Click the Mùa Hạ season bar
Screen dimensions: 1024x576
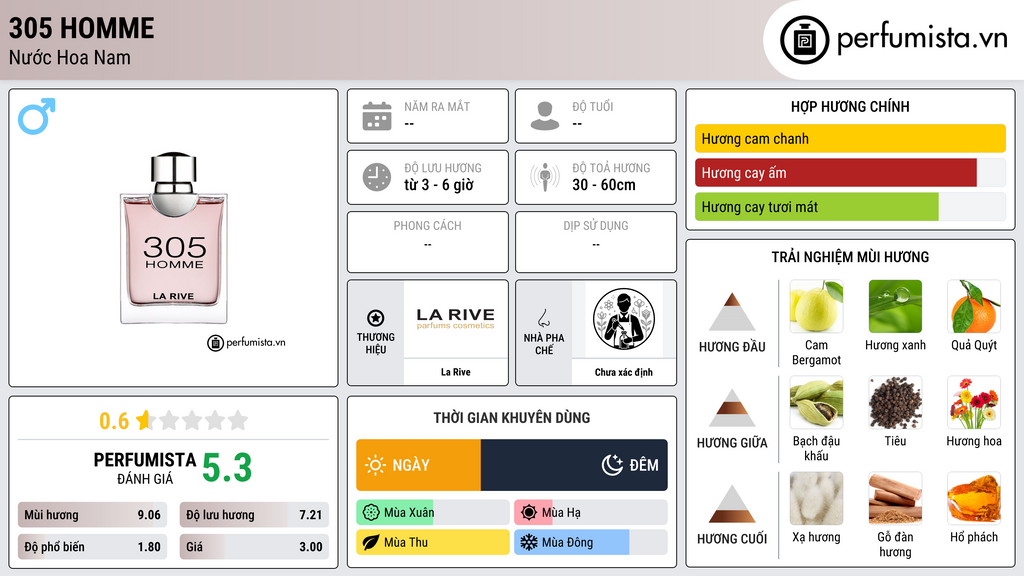click(x=591, y=513)
